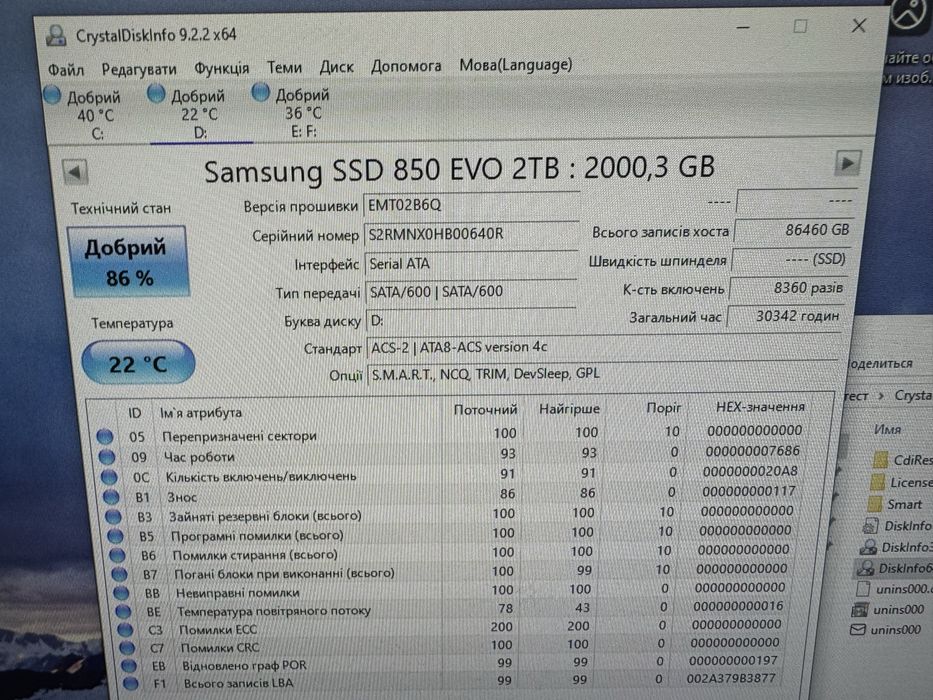Click the drive letter field D:

(x=471, y=320)
